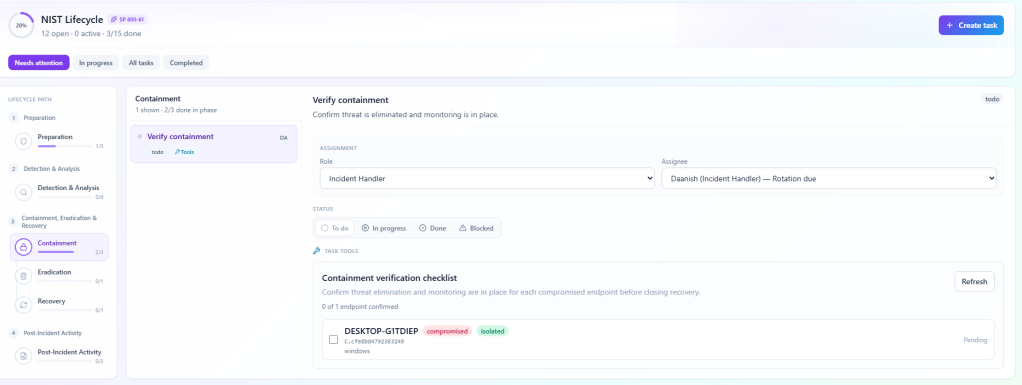This screenshot has width=1022, height=385.
Task: Click the step 4 number circle
Action: (13, 333)
